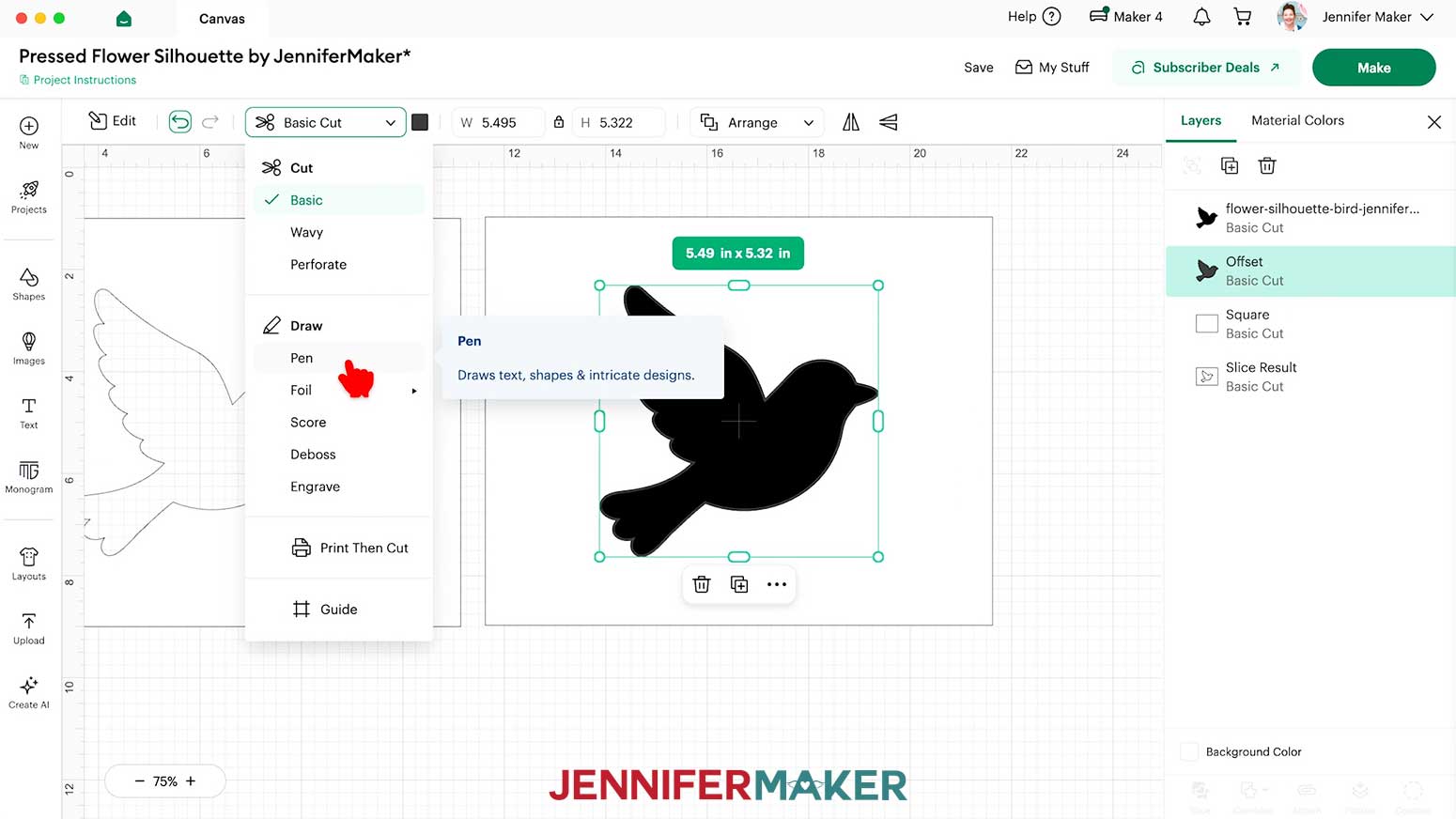Zoom in with the plus button
Screen dimensions: 1456x819
191,781
